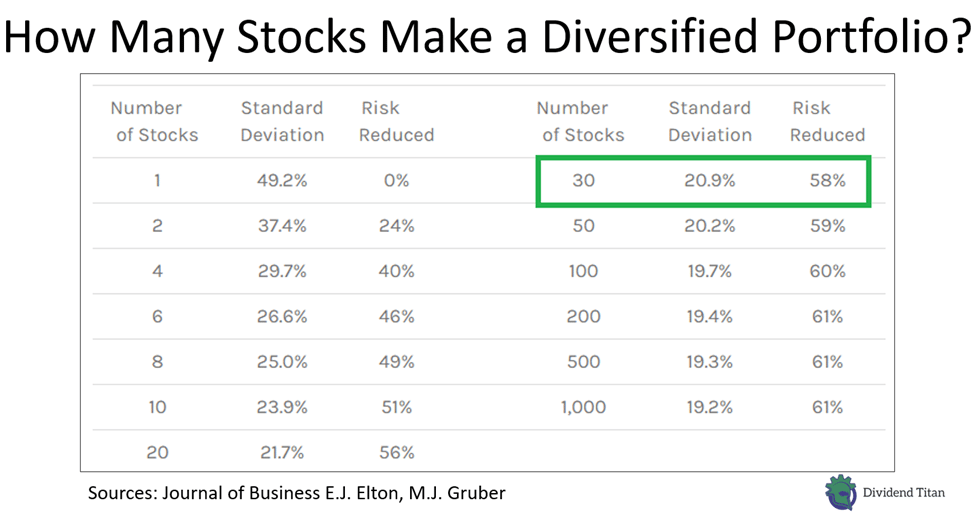The height and width of the screenshot is (525, 975).
Task: Select the 19.2% standard deviation cell
Action: [709, 407]
